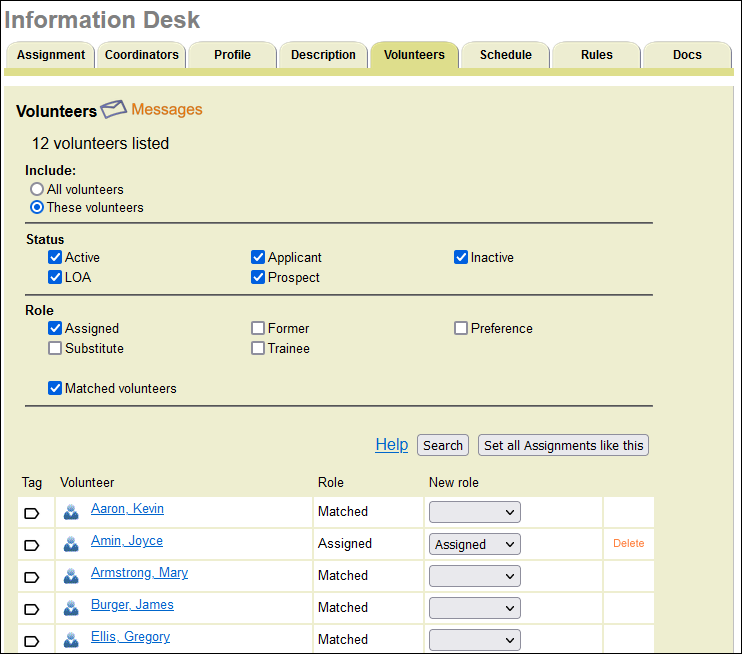Switch to the Schedule tab
Screen dimensions: 742x654
point(505,55)
